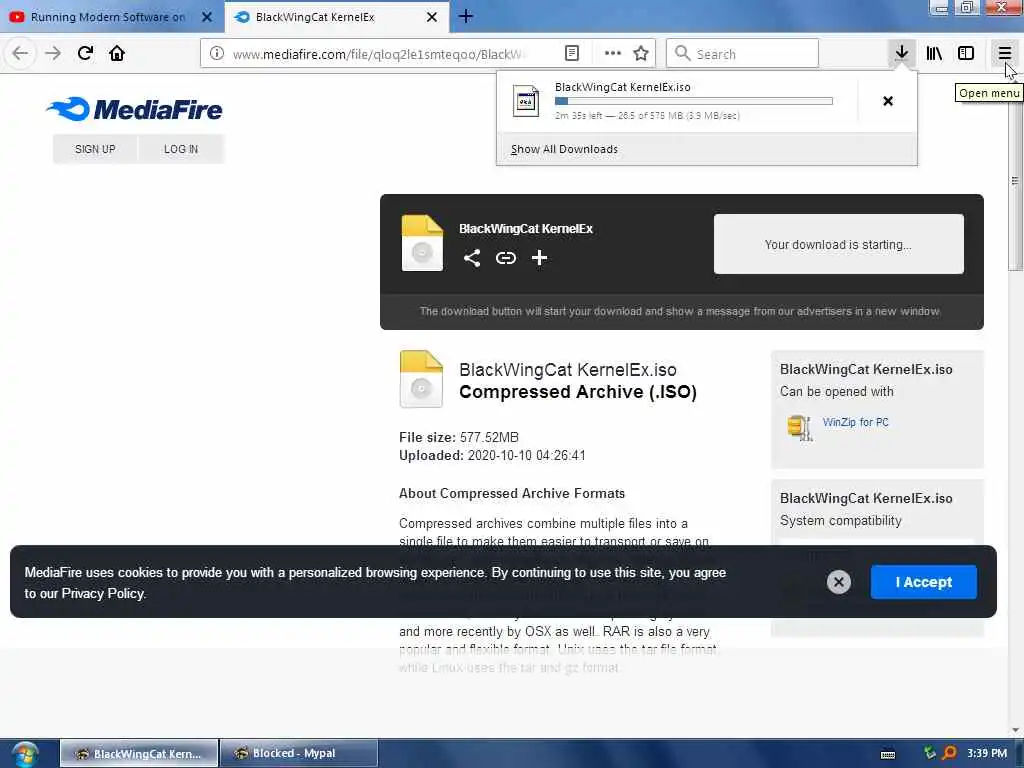Click the keyboard tray icon
This screenshot has width=1024, height=768.
[x=888, y=754]
